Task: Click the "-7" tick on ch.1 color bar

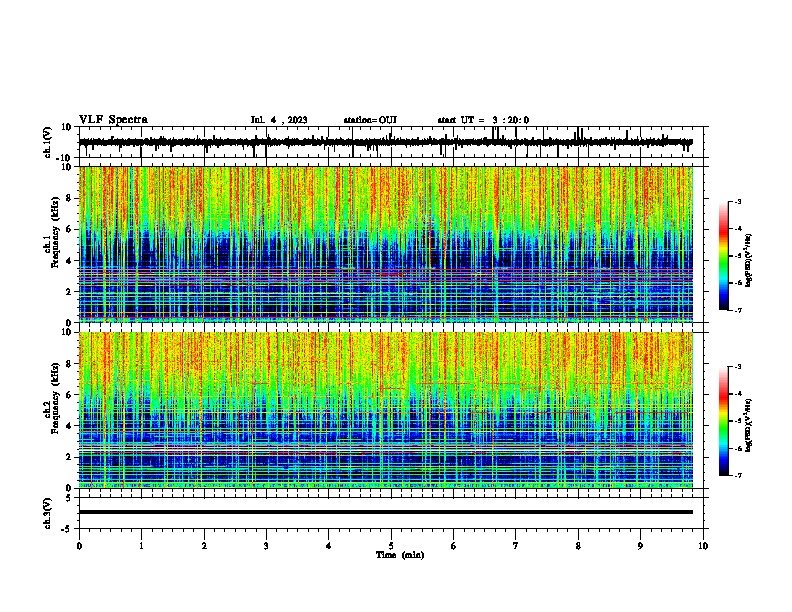Action: [x=737, y=310]
